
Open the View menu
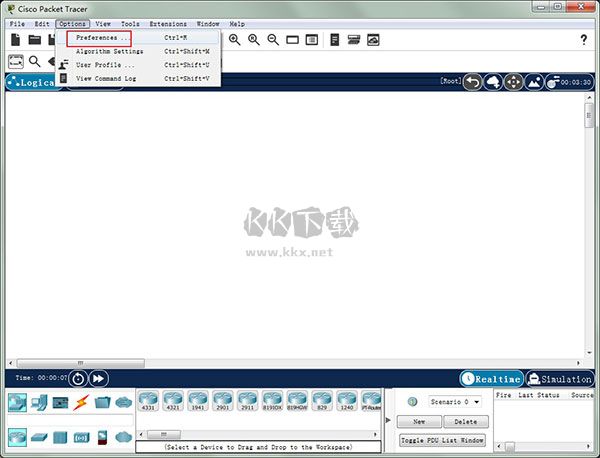coord(103,24)
